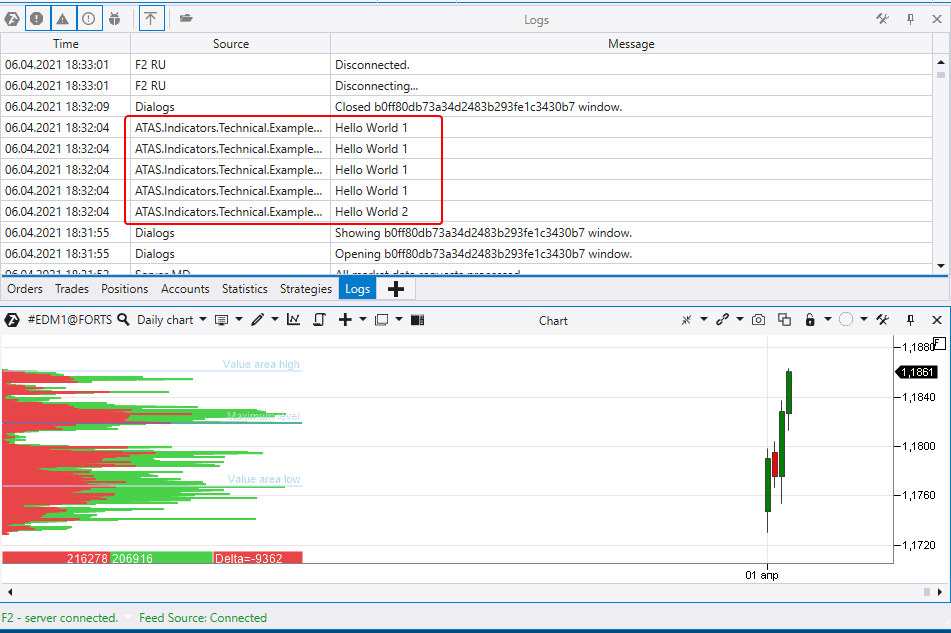Viewport: 951px width, 633px height.
Task: Click the lock icon to lock the chart
Action: point(810,319)
